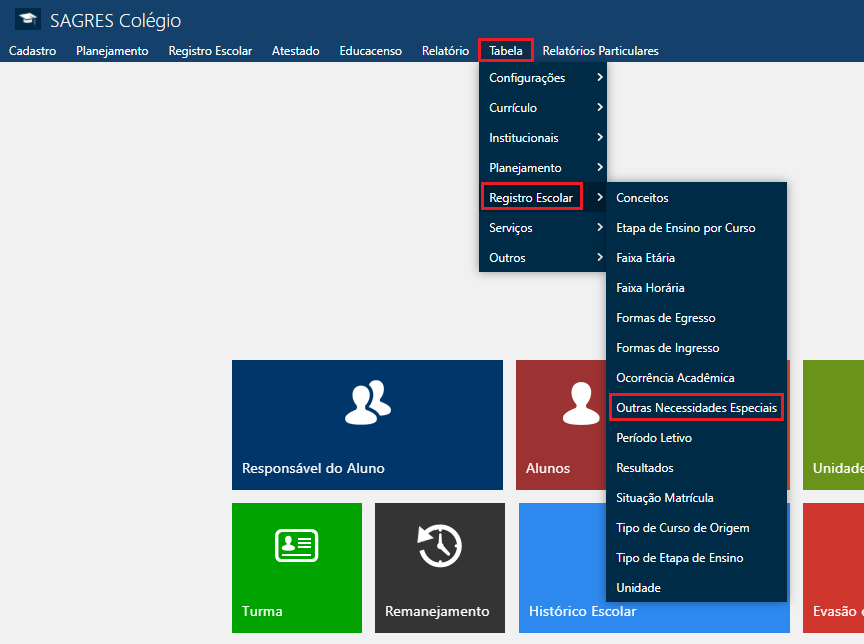This screenshot has height=644, width=864.
Task: Click the SAGRES graduation cap logo icon
Action: 28,20
